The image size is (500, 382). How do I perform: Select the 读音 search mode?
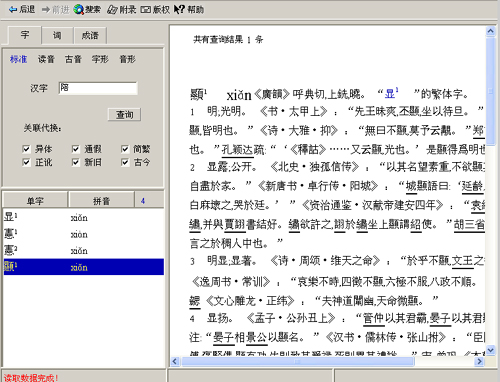[x=46, y=59]
